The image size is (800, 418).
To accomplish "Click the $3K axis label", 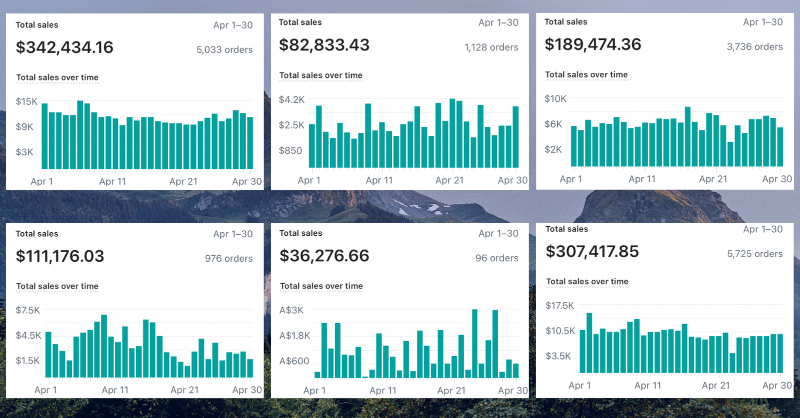I will [24, 152].
